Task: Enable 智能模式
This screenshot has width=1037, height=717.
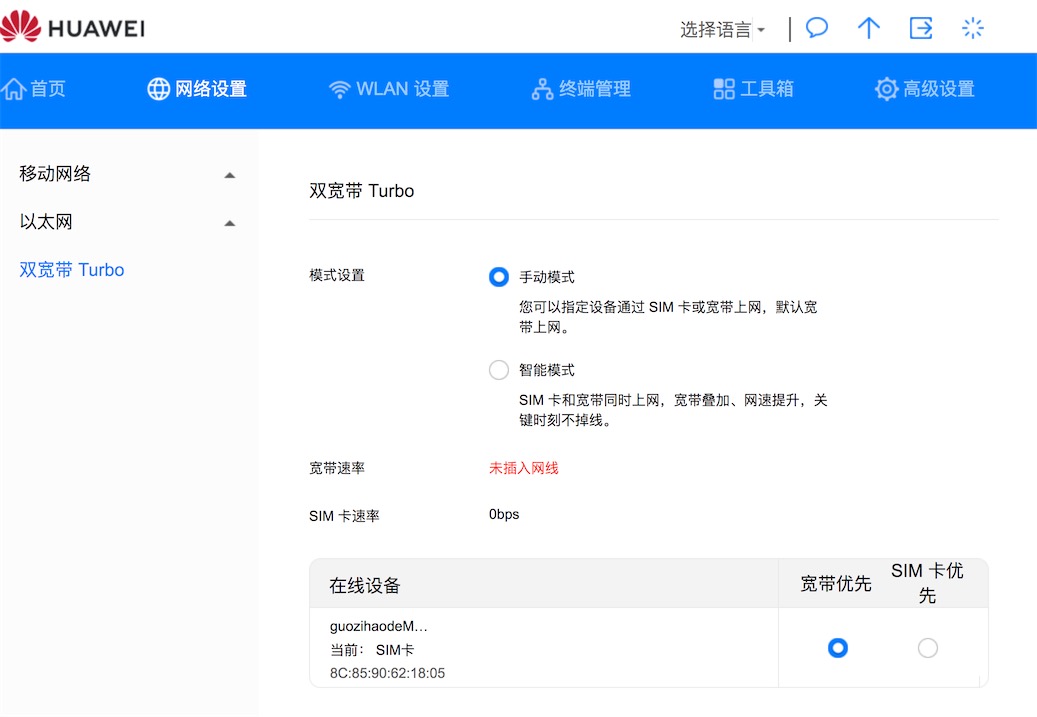Action: [x=498, y=369]
